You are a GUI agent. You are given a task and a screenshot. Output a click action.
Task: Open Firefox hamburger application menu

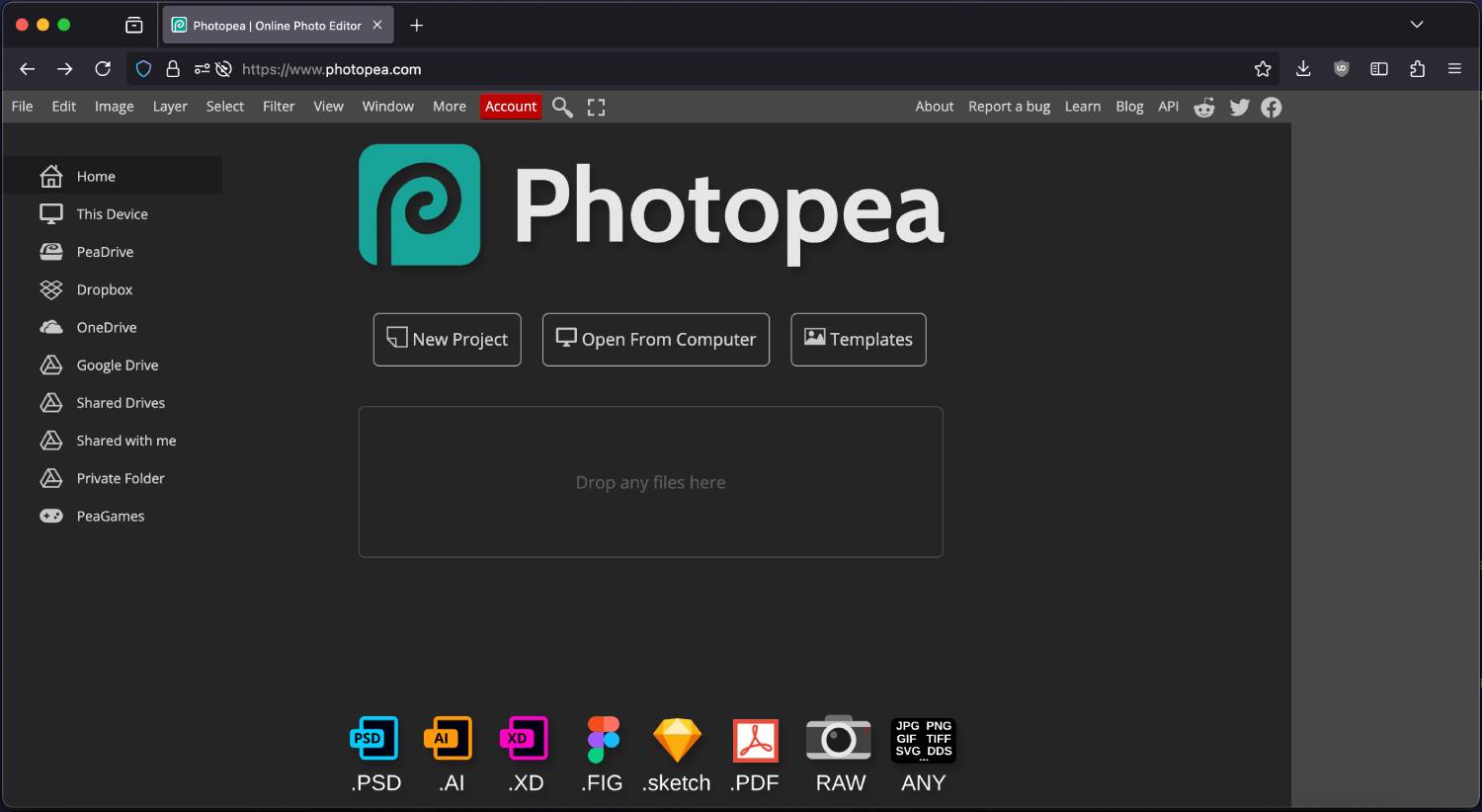1454,69
